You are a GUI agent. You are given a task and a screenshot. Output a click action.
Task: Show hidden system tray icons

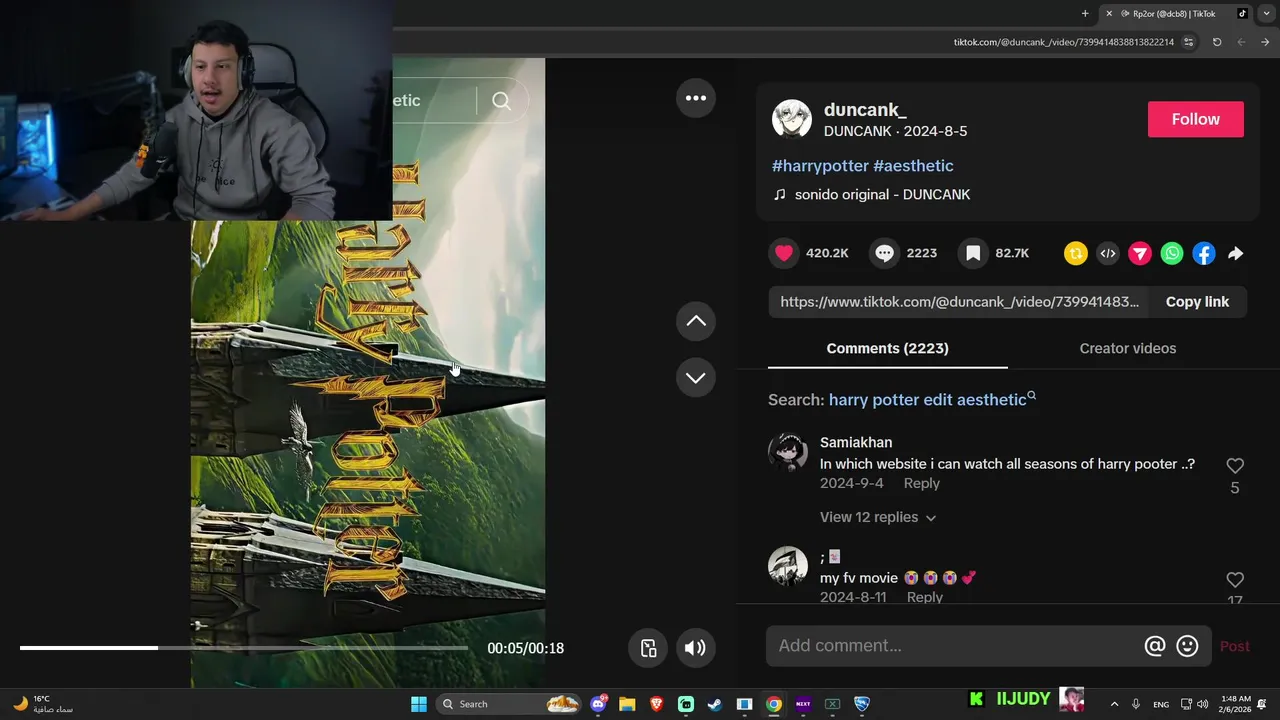(x=1114, y=704)
